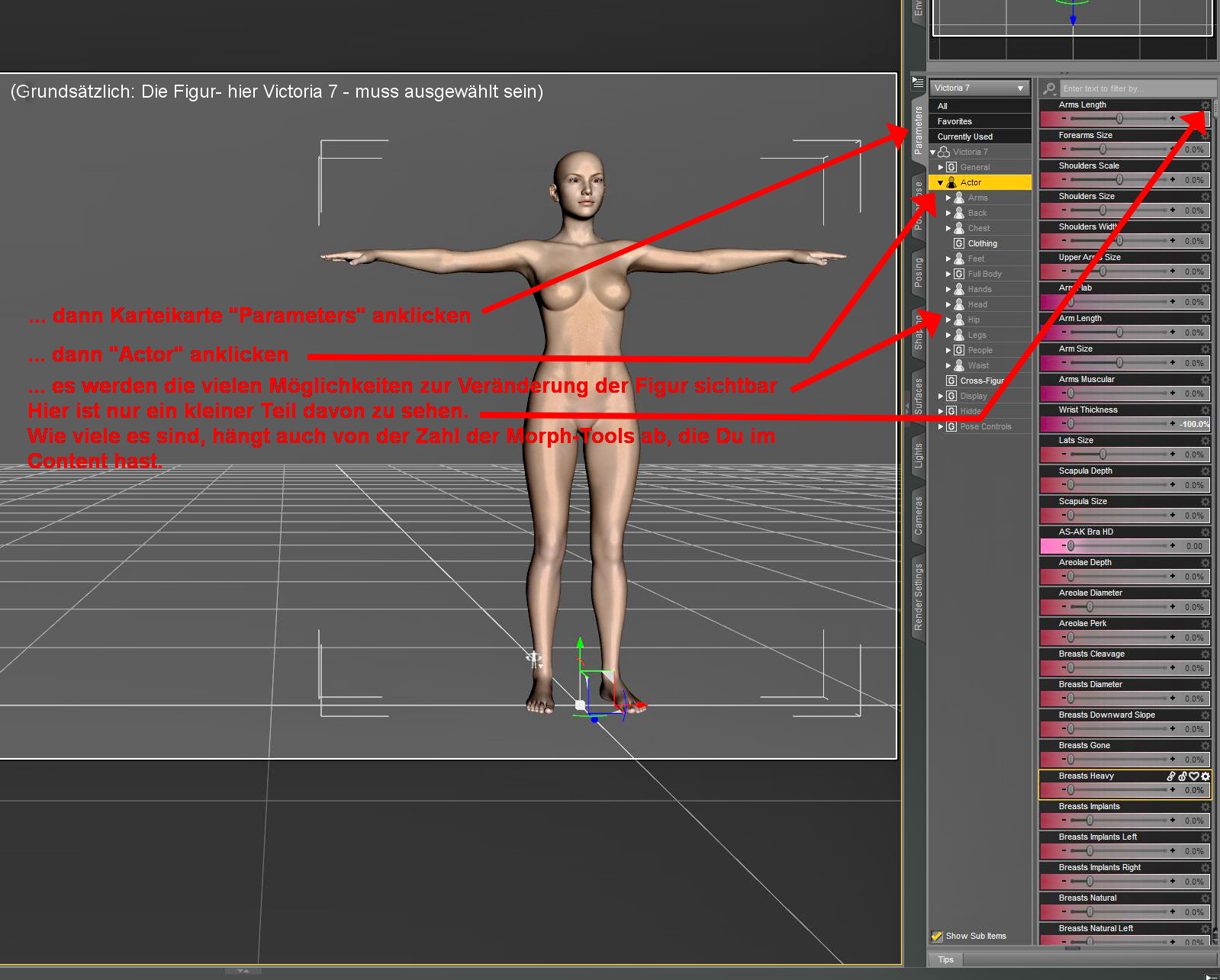This screenshot has width=1220, height=980.
Task: Click the Areolae Diameter slider handle
Action: [x=1090, y=607]
